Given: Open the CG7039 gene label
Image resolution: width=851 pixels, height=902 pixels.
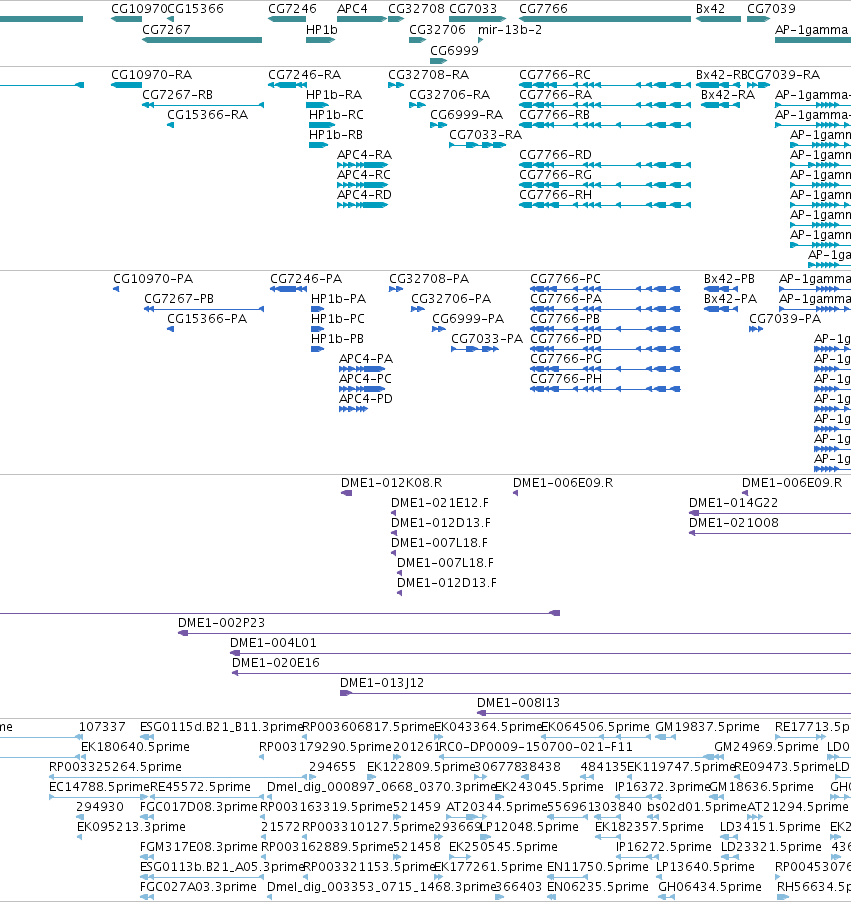Looking at the screenshot, I should coord(772,9).
